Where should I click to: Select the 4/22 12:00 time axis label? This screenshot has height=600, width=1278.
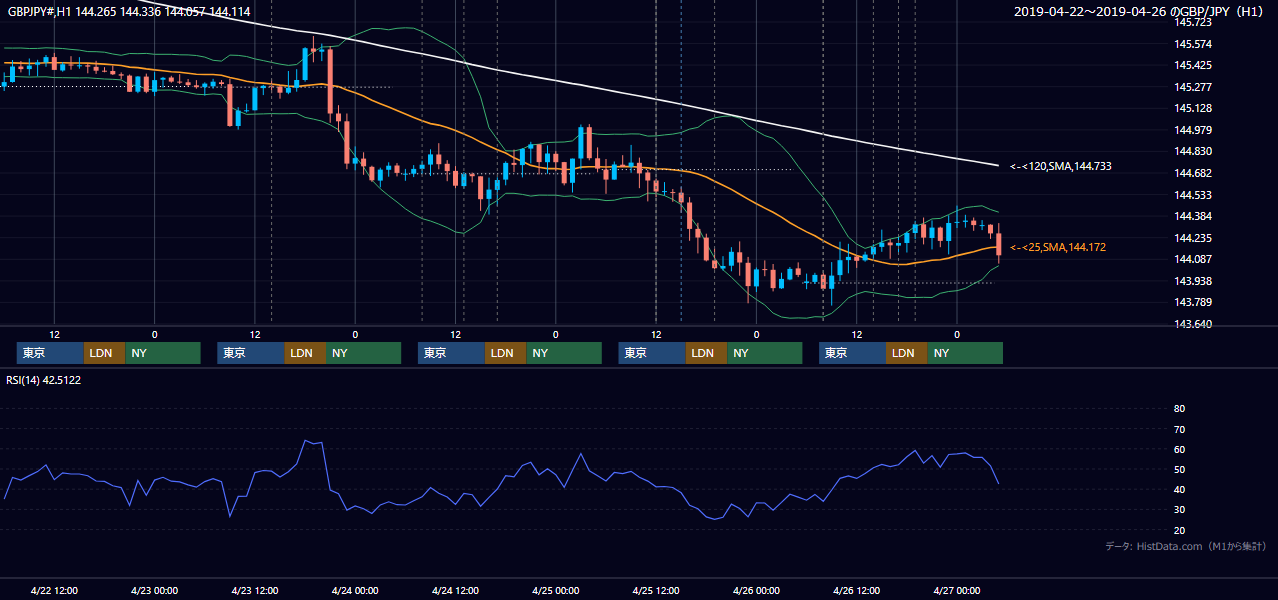click(x=54, y=590)
